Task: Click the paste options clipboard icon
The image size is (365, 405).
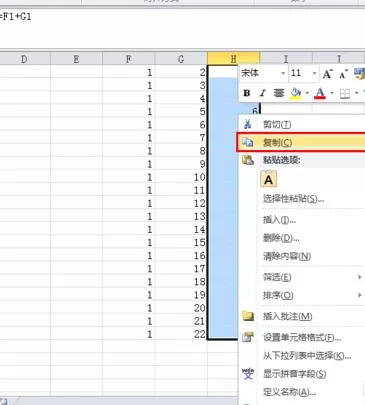Action: coord(248,160)
